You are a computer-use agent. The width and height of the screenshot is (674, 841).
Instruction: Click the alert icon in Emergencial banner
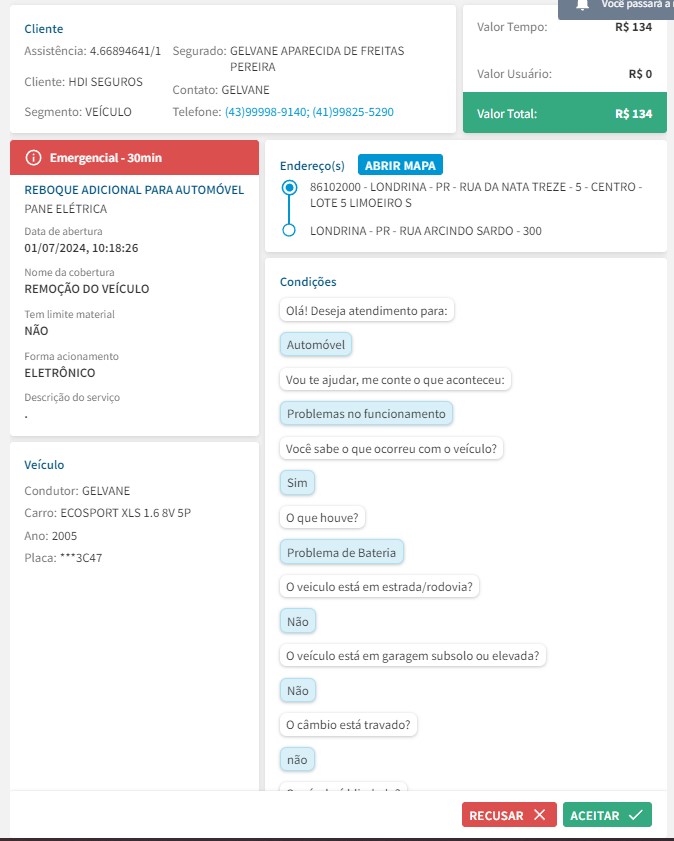point(34,158)
